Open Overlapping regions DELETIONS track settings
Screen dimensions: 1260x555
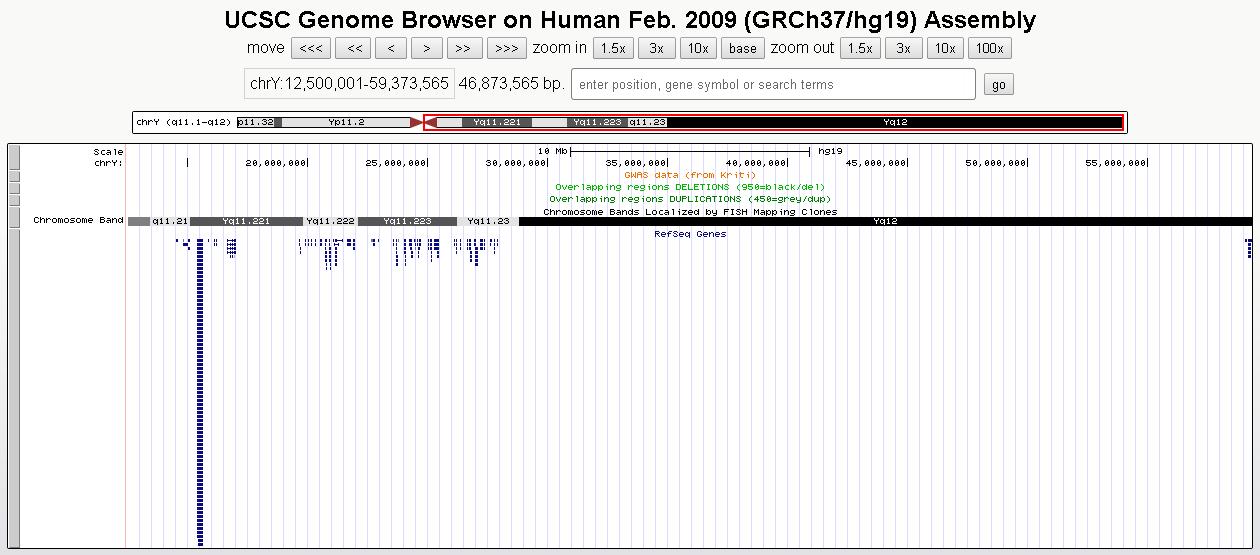pyautogui.click(x=690, y=187)
